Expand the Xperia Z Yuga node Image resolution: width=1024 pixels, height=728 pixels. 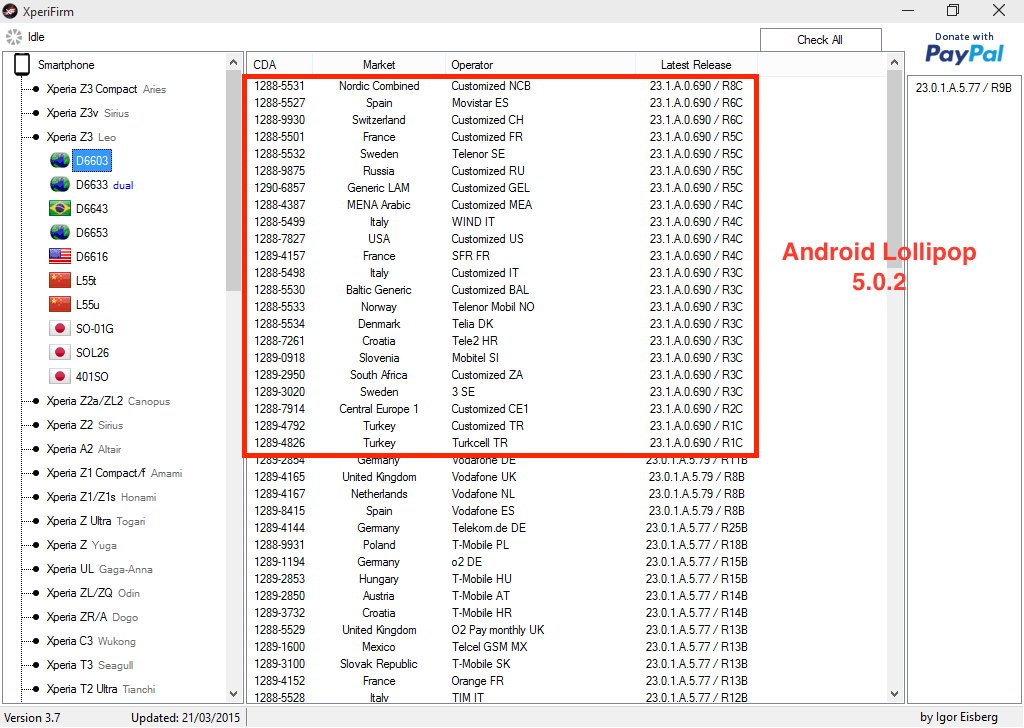coord(35,545)
